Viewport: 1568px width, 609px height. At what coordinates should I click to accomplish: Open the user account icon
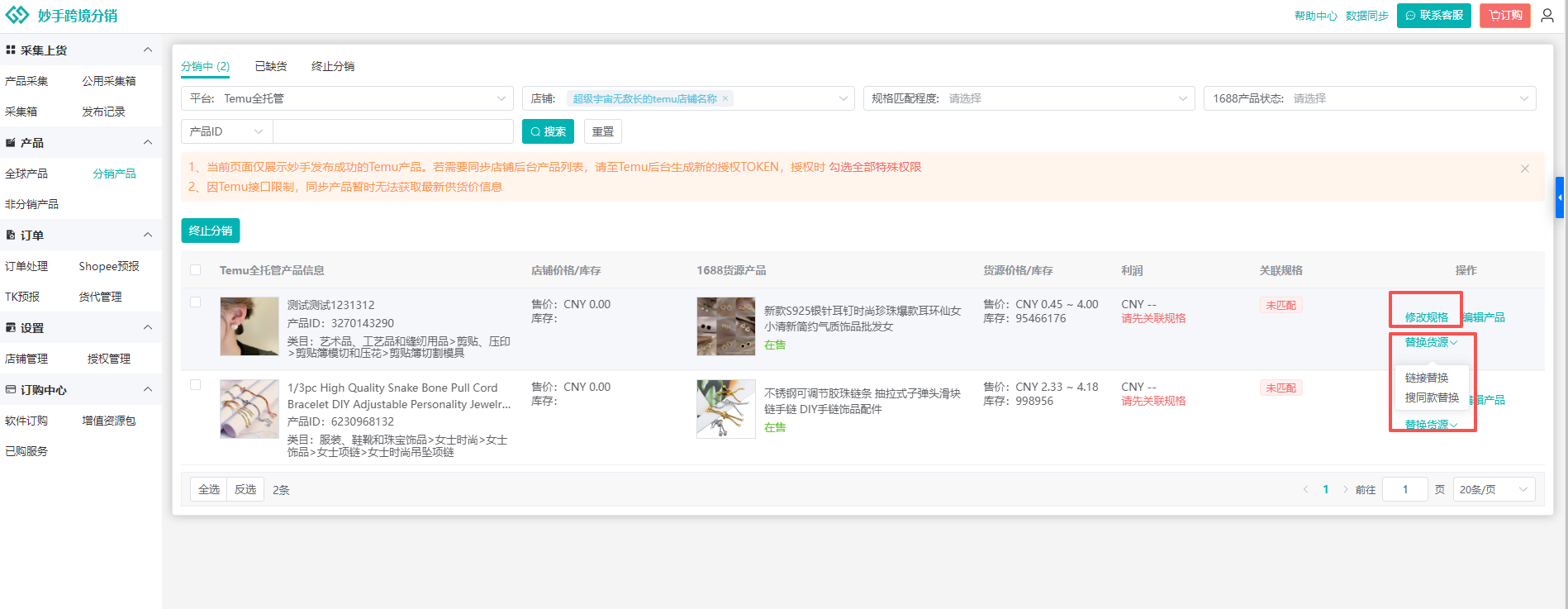coord(1547,16)
